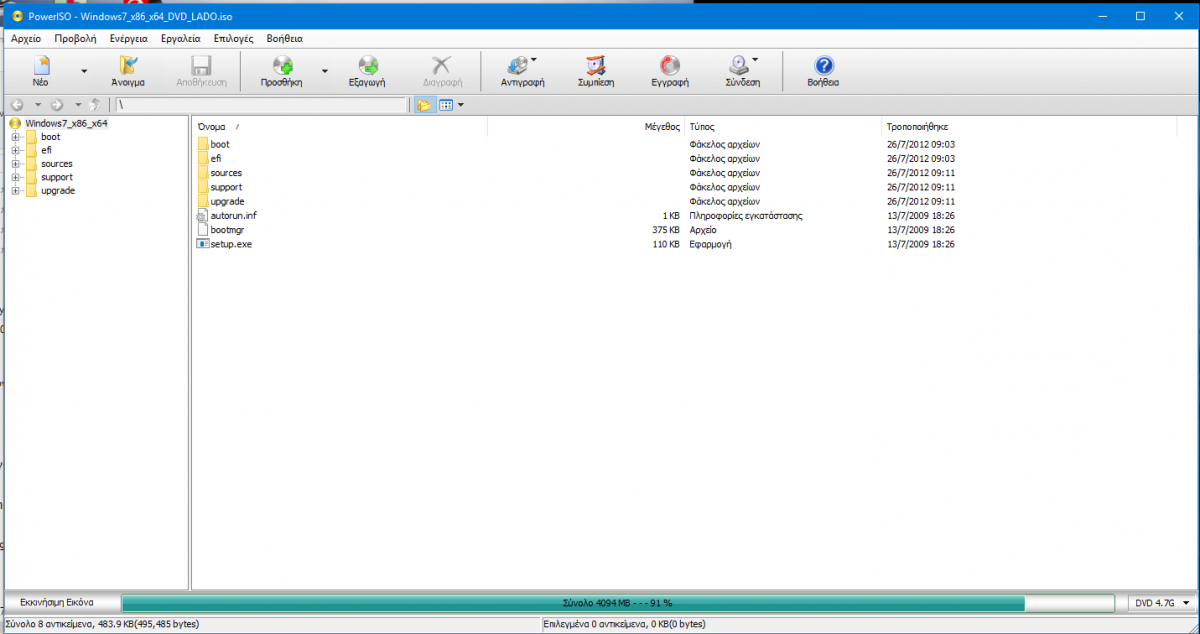Select the boot folder icon in file list
The image size is (1200, 634).
point(203,145)
